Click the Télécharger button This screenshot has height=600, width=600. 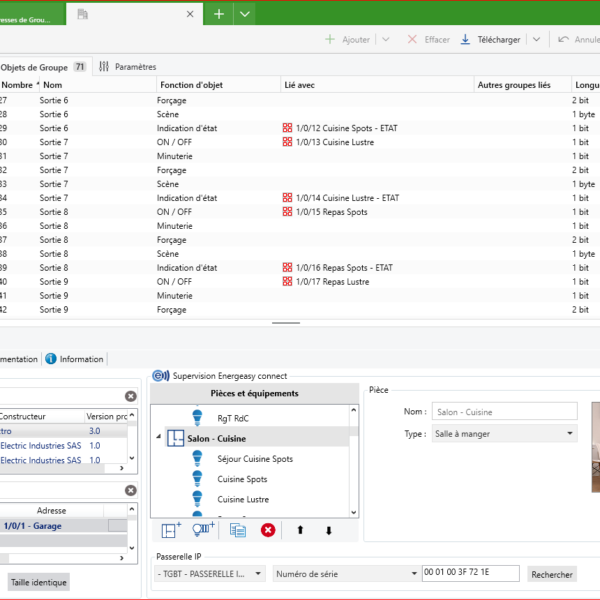[x=491, y=40]
